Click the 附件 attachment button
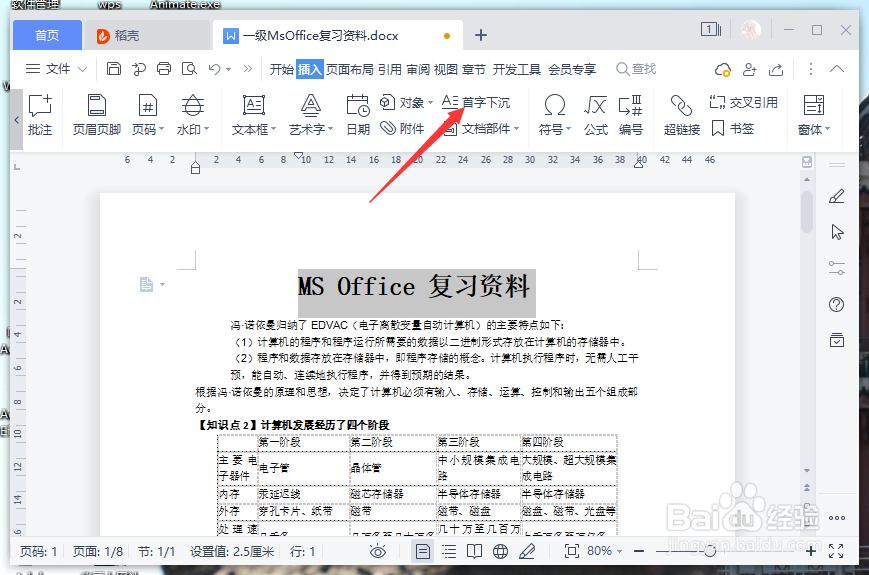This screenshot has height=575, width=869. [402, 129]
